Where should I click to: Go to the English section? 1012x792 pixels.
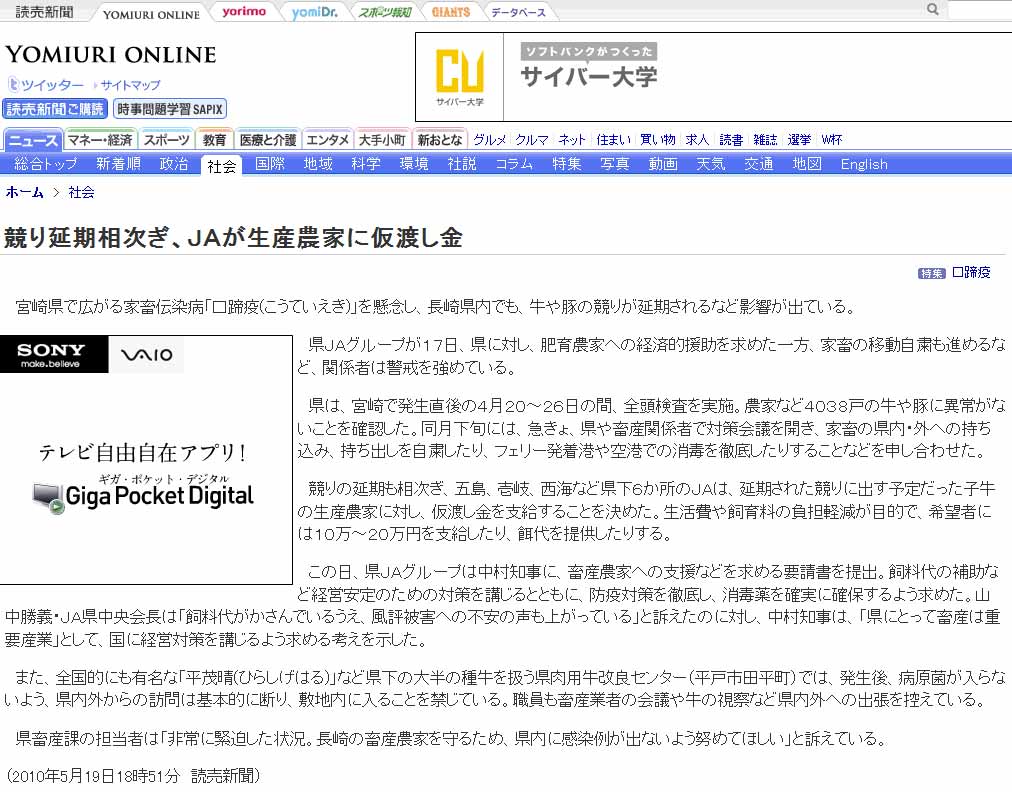click(x=864, y=164)
